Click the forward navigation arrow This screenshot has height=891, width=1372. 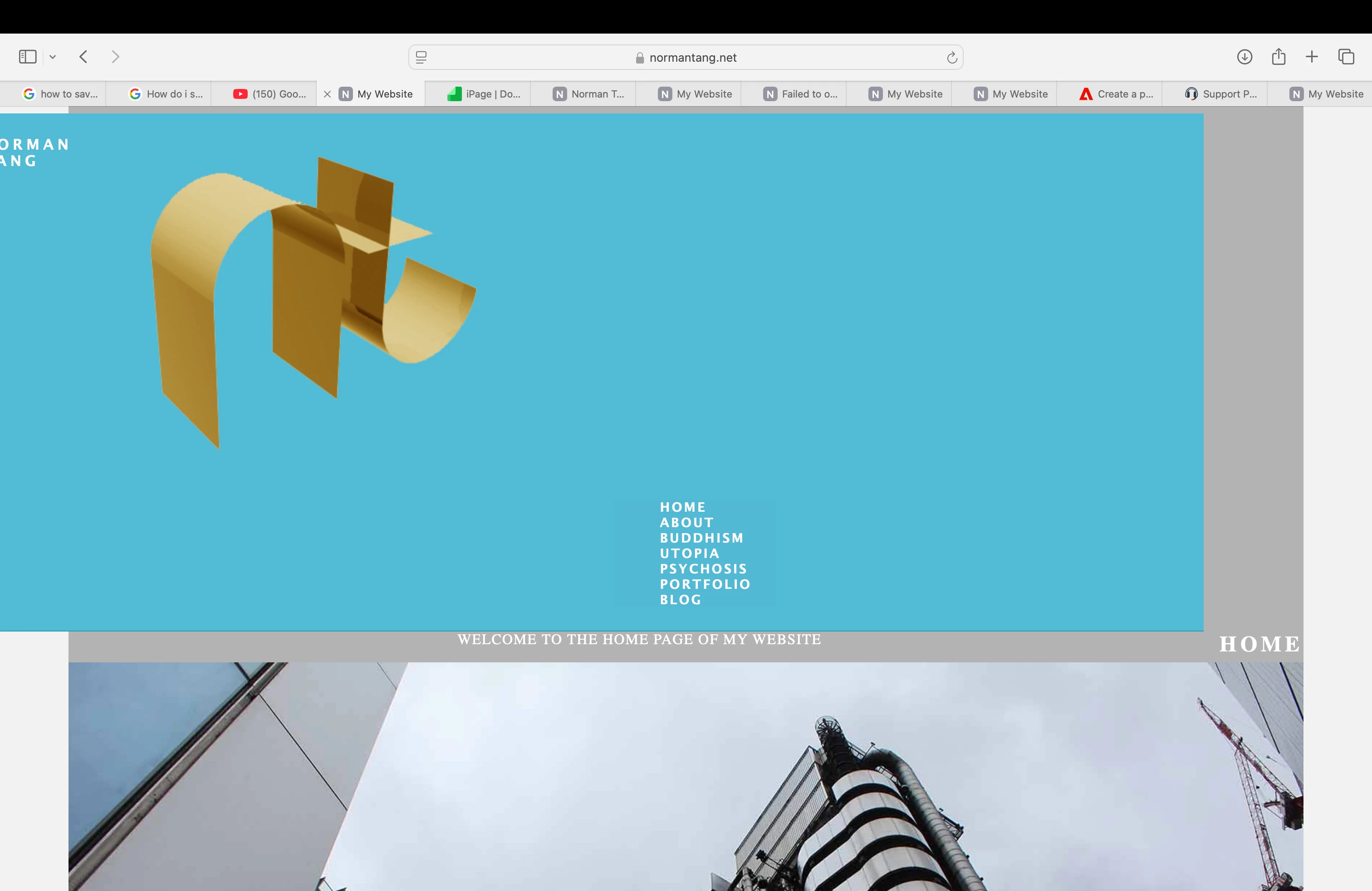click(x=115, y=56)
